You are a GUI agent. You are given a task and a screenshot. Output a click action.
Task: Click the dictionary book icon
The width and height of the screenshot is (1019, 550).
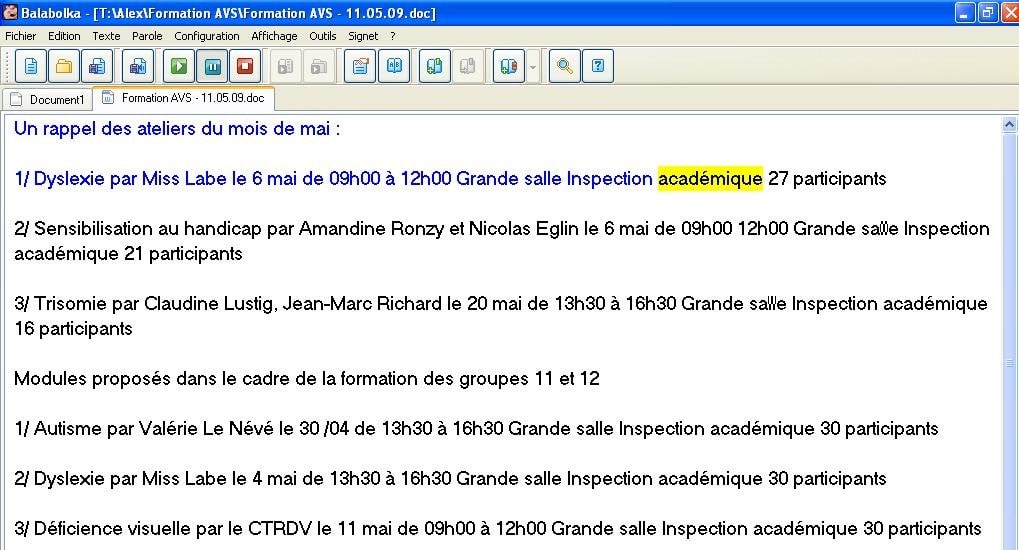(394, 67)
